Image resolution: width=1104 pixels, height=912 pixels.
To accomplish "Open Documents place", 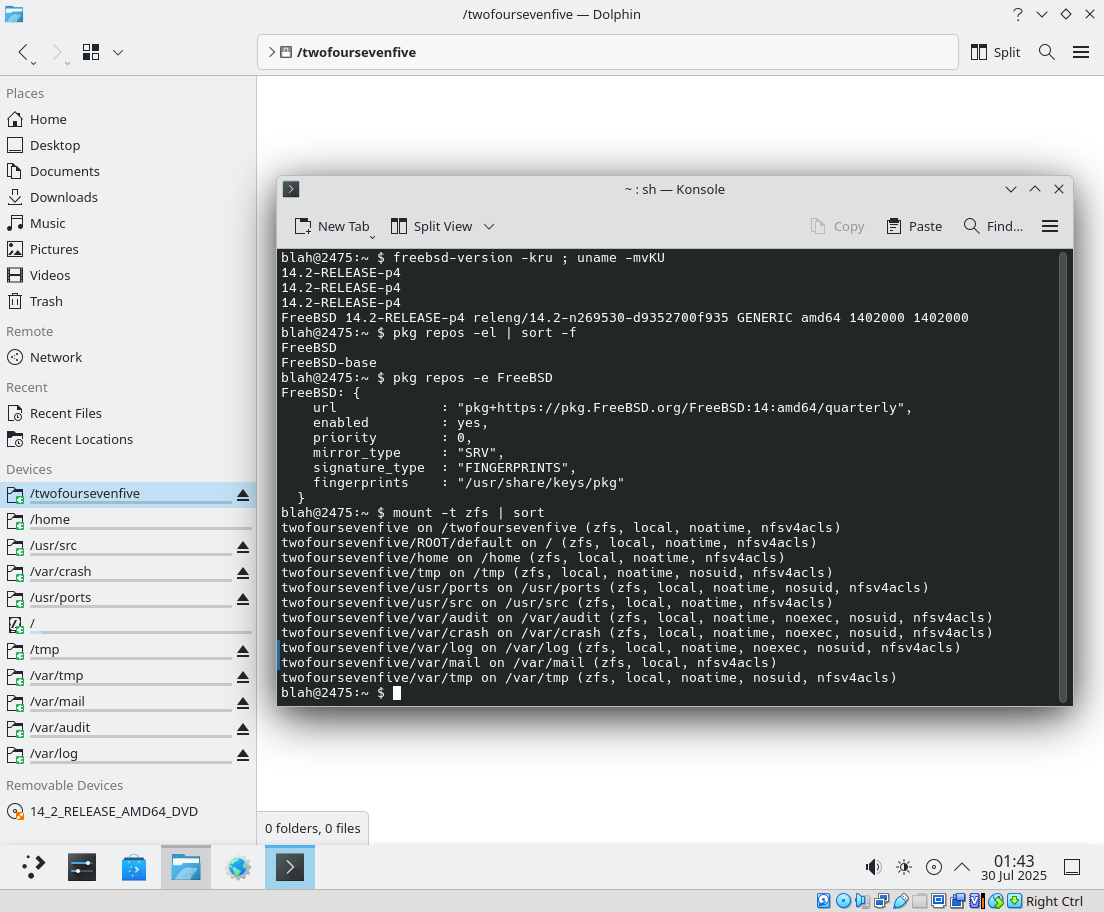I will point(127,171).
